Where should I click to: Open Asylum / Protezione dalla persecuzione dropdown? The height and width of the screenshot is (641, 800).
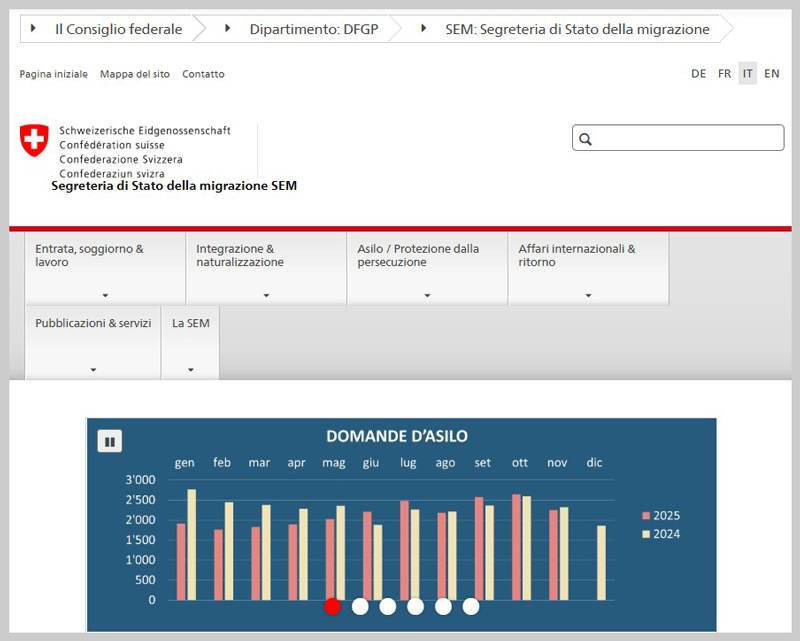click(427, 268)
